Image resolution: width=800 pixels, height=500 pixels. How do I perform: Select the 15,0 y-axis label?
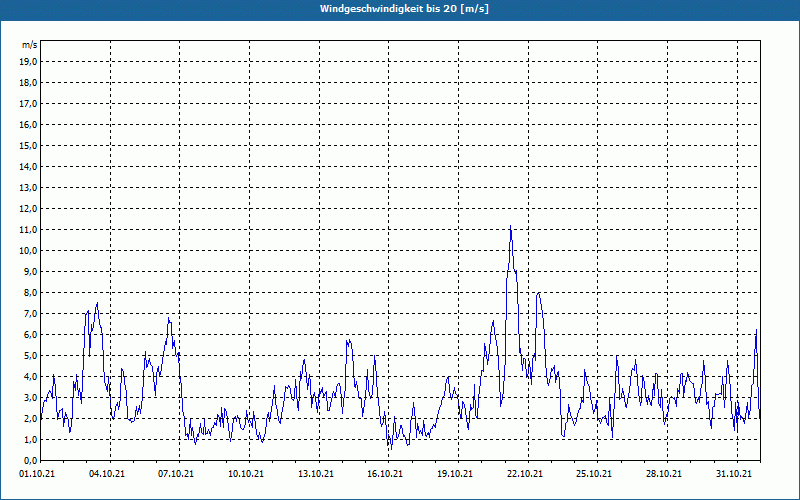click(x=29, y=145)
